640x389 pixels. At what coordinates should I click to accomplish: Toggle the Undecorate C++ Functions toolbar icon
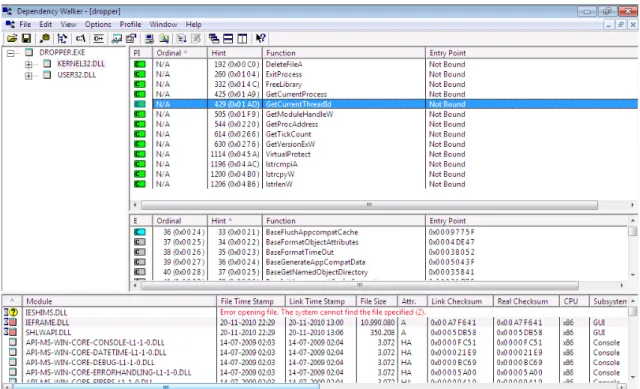[x=98, y=38]
